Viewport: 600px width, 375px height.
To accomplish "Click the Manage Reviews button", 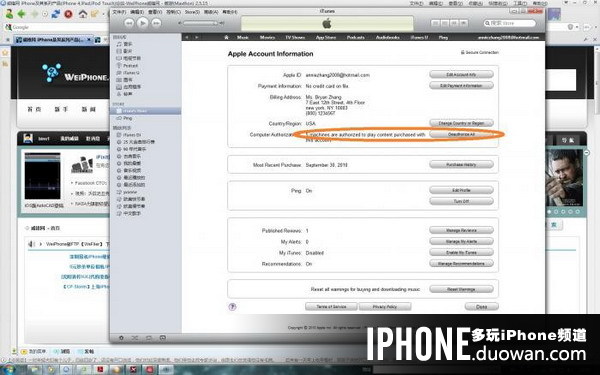I will 461,230.
